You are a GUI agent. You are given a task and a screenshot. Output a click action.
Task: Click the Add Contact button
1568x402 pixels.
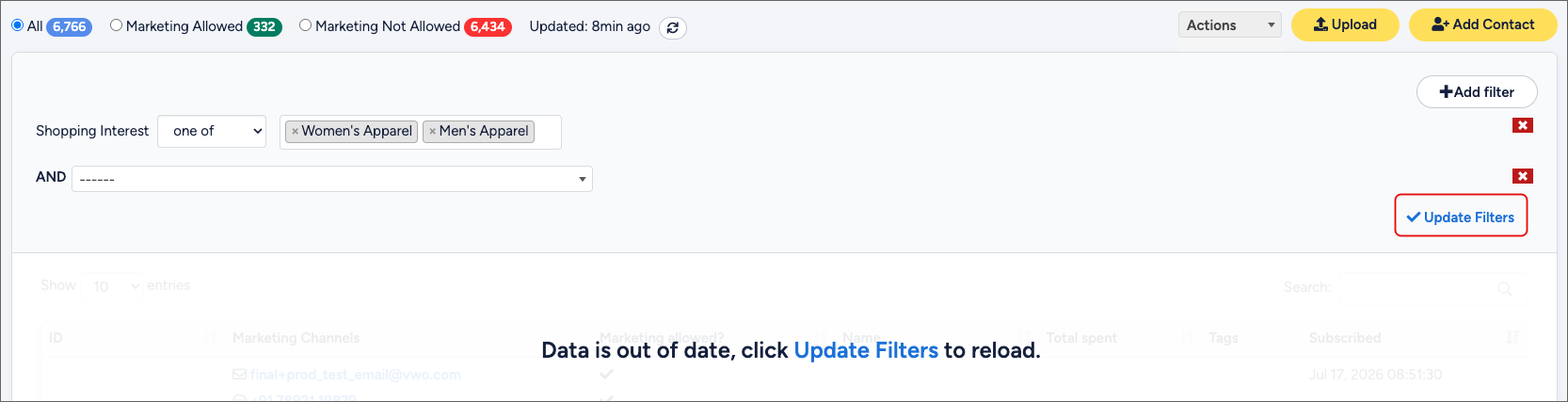(x=1482, y=25)
